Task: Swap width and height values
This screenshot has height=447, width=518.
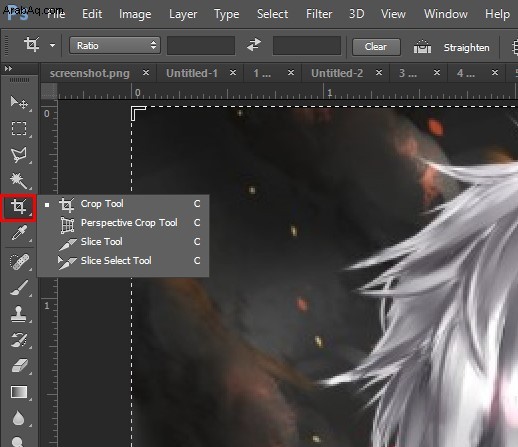Action: coord(254,45)
